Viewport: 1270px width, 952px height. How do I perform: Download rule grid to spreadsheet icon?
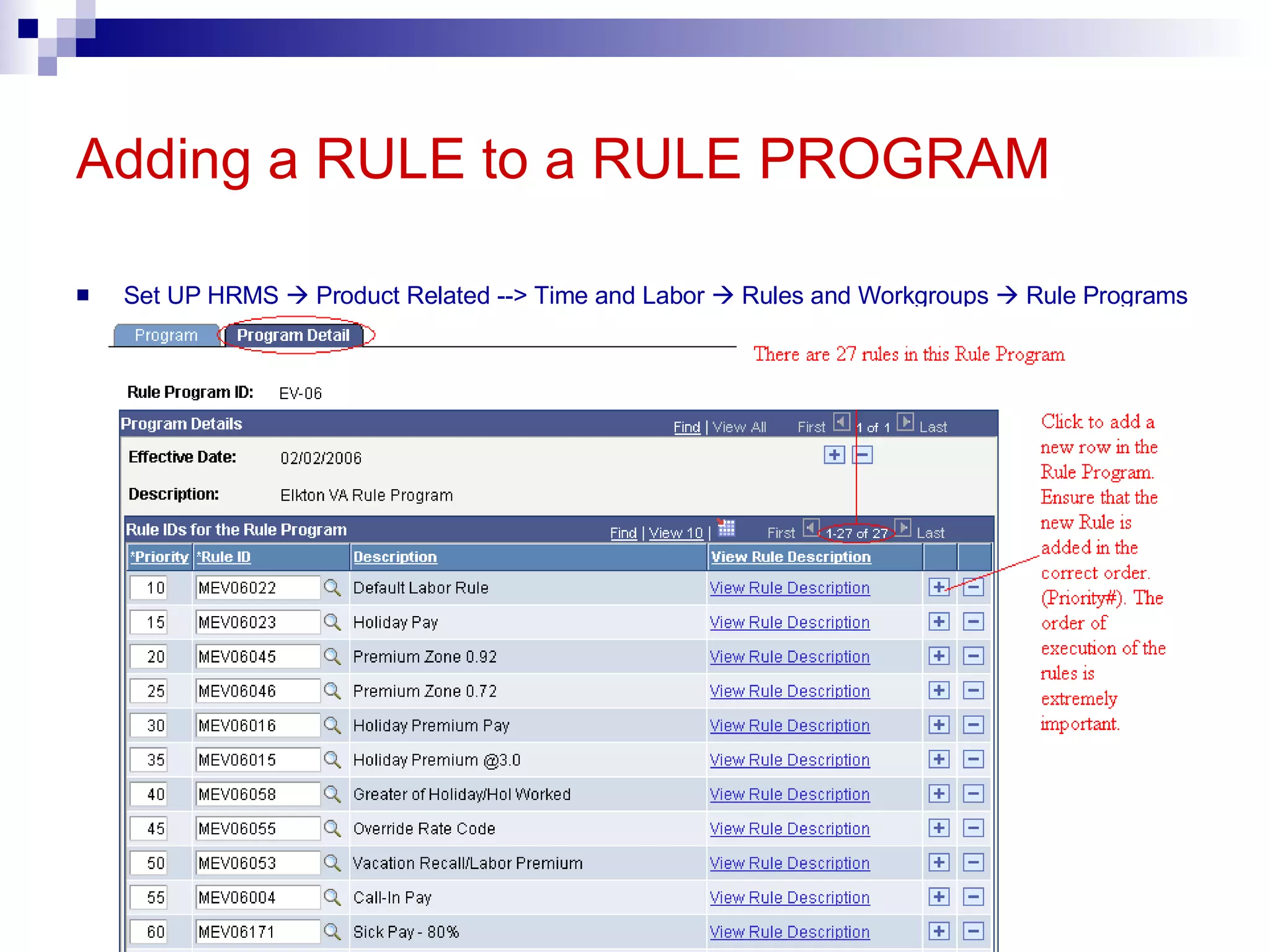pos(726,529)
